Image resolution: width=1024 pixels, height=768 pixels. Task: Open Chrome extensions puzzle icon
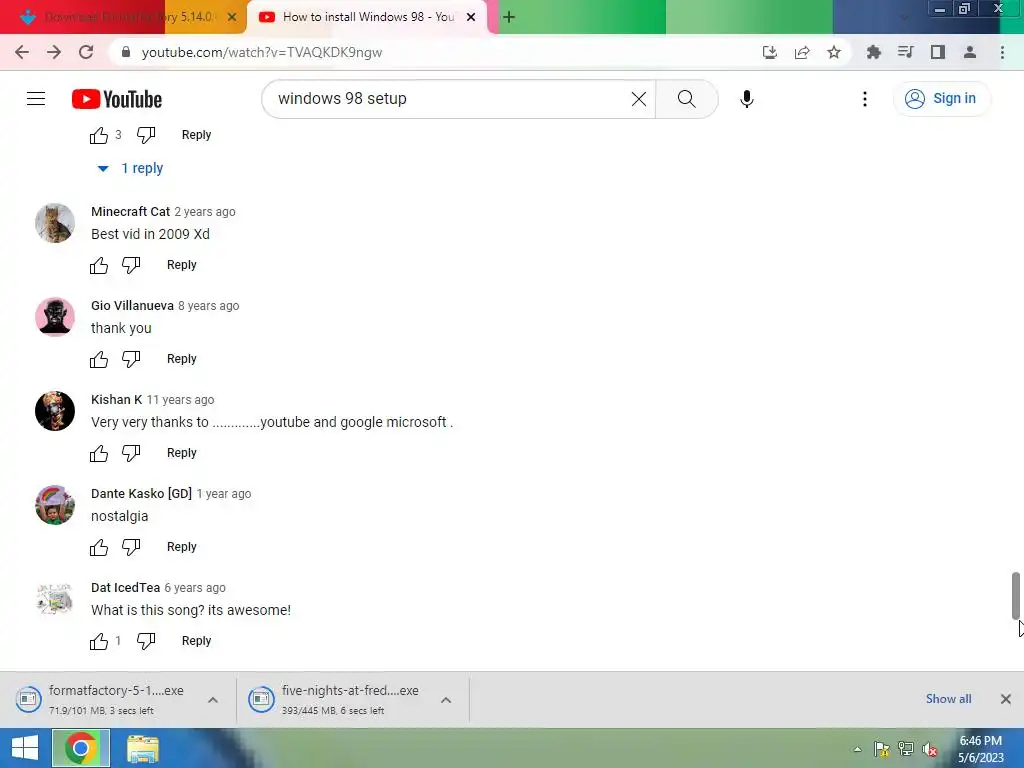point(873,52)
